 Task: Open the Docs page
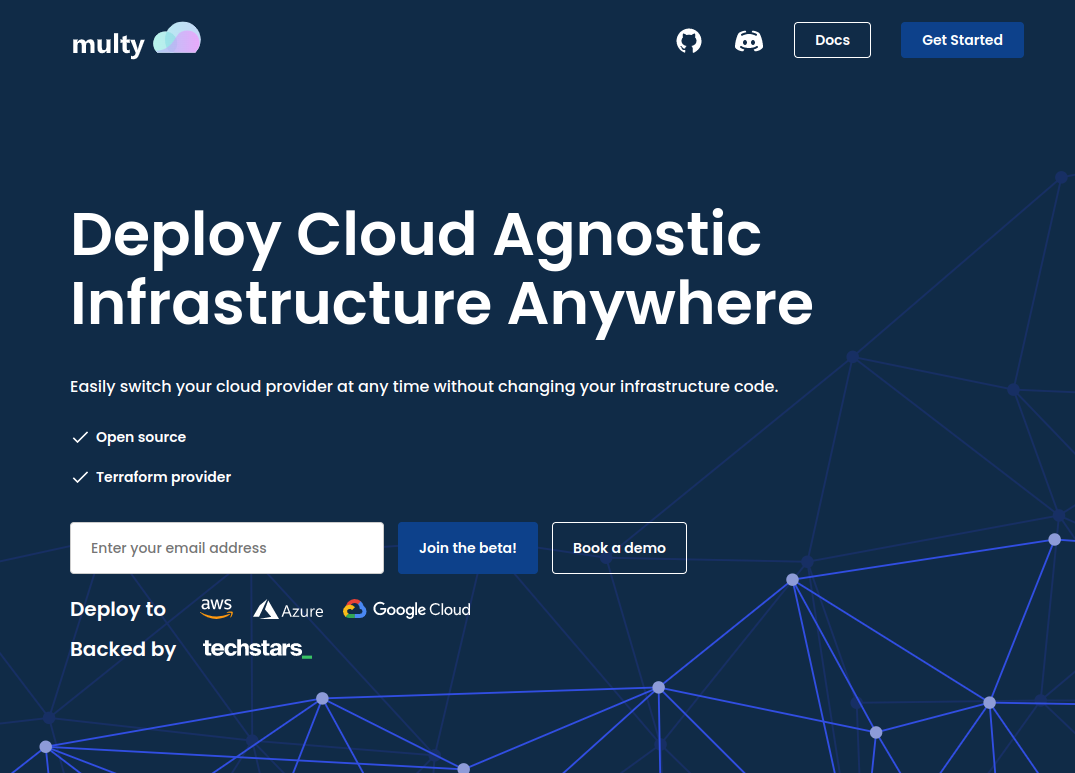pyautogui.click(x=832, y=40)
